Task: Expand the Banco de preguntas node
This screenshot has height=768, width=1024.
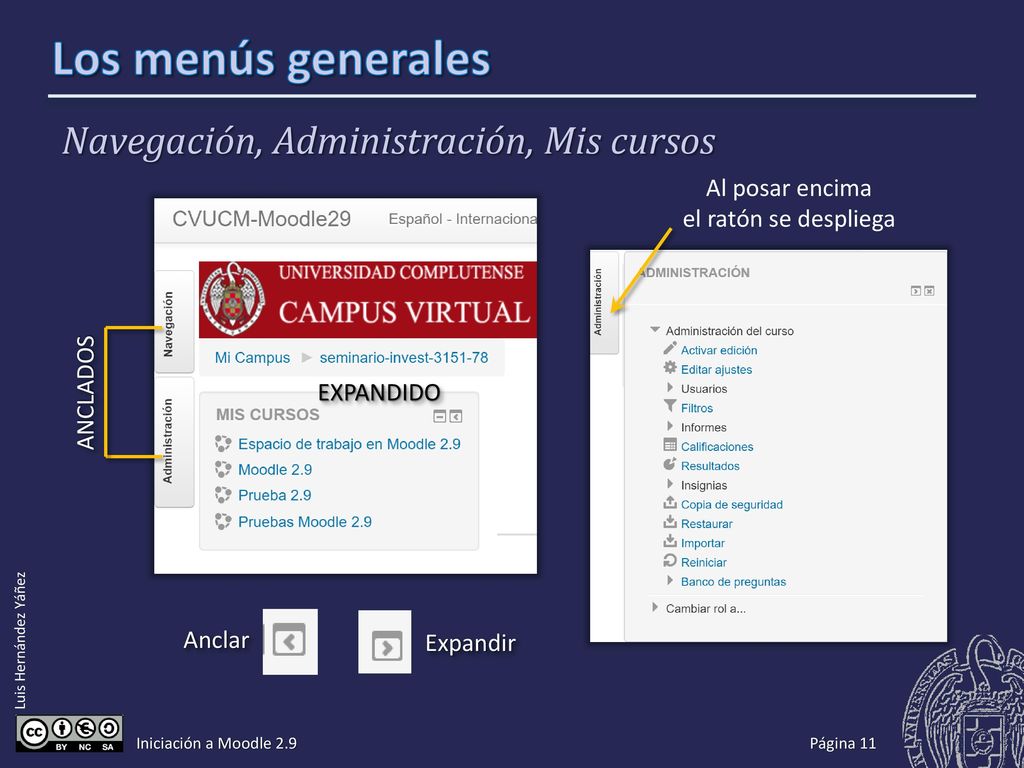Action: pyautogui.click(x=670, y=581)
